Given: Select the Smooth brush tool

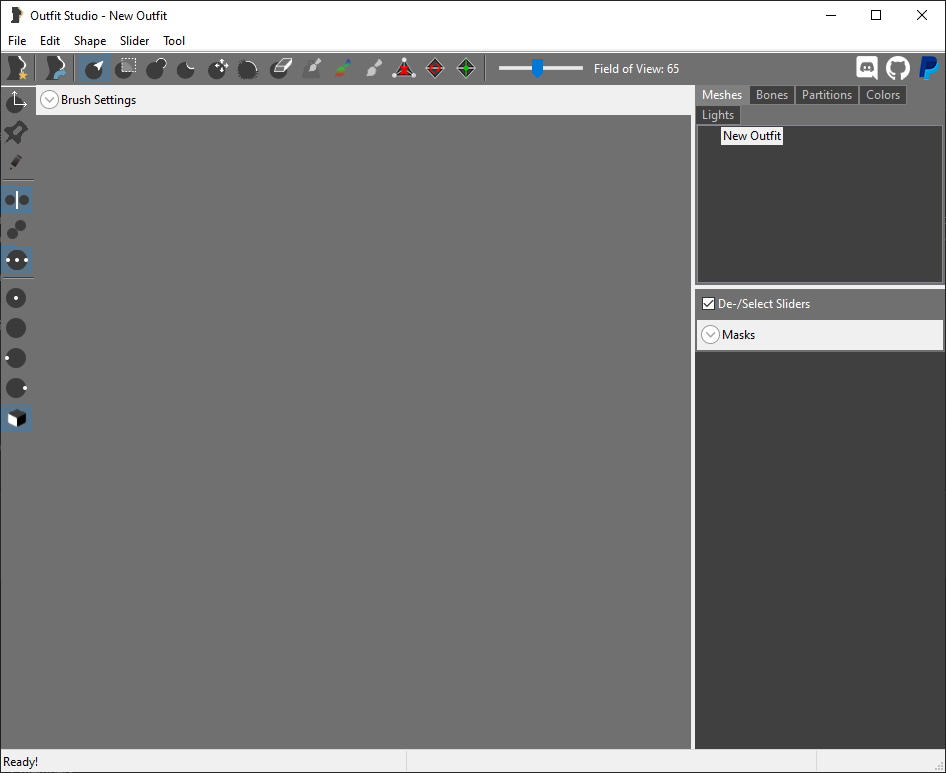Looking at the screenshot, I should (248, 68).
